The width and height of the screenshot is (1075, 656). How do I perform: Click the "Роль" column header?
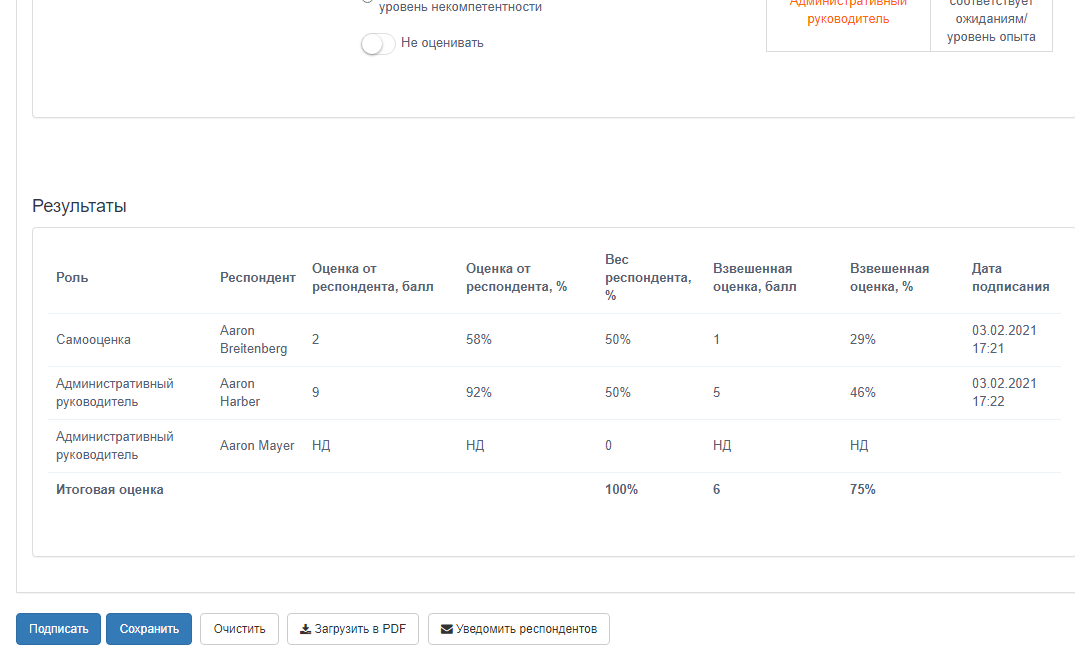pyautogui.click(x=72, y=278)
